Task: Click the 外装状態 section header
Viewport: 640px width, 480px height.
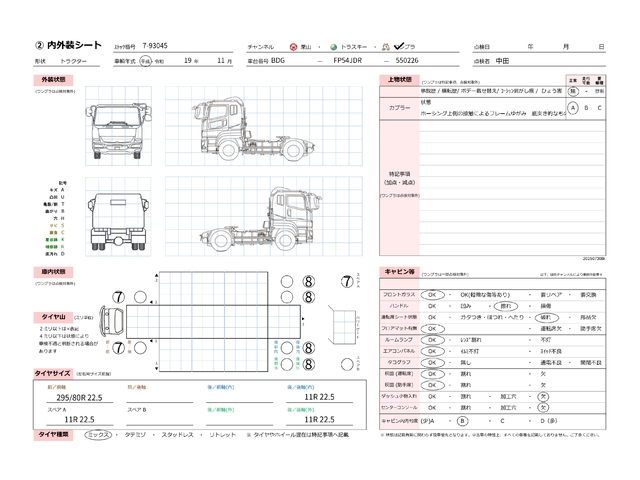Action: [53, 78]
